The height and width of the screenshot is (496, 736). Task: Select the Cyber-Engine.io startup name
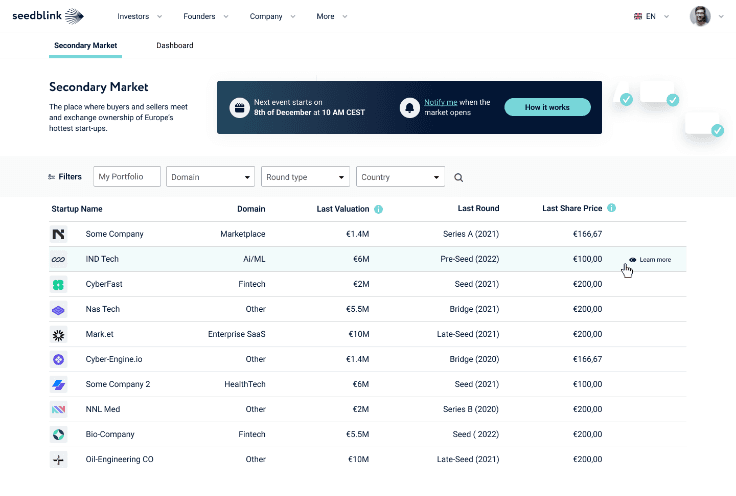pos(114,359)
